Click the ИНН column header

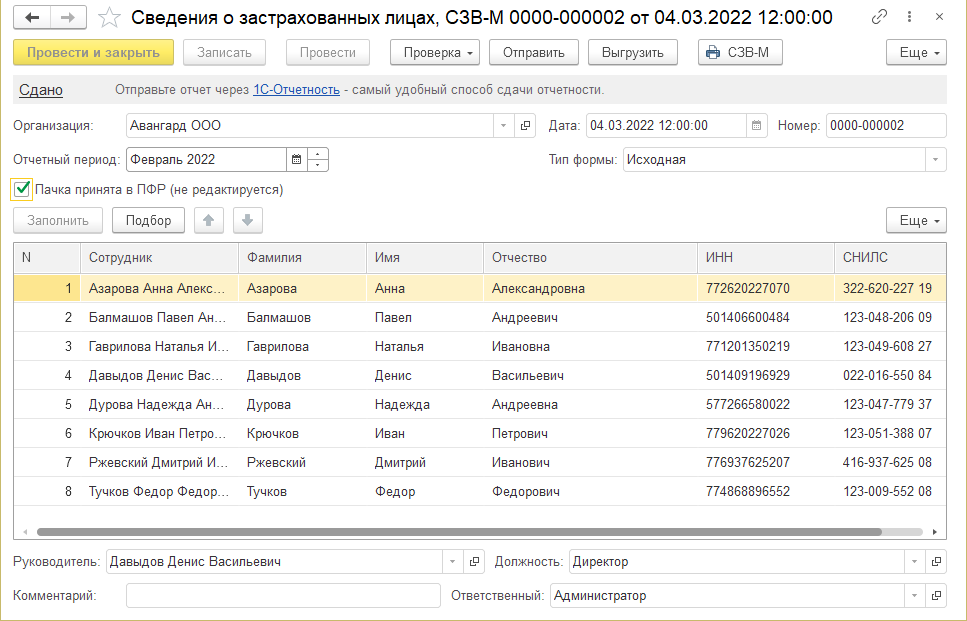(766, 258)
